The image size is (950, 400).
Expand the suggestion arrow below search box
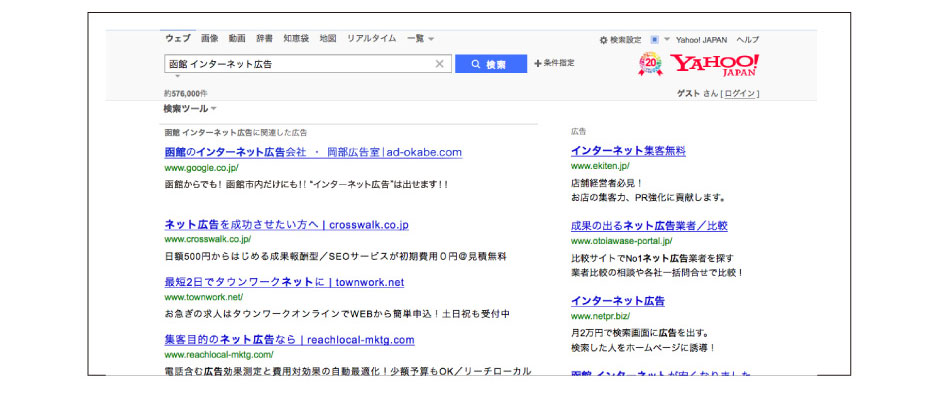point(178,76)
